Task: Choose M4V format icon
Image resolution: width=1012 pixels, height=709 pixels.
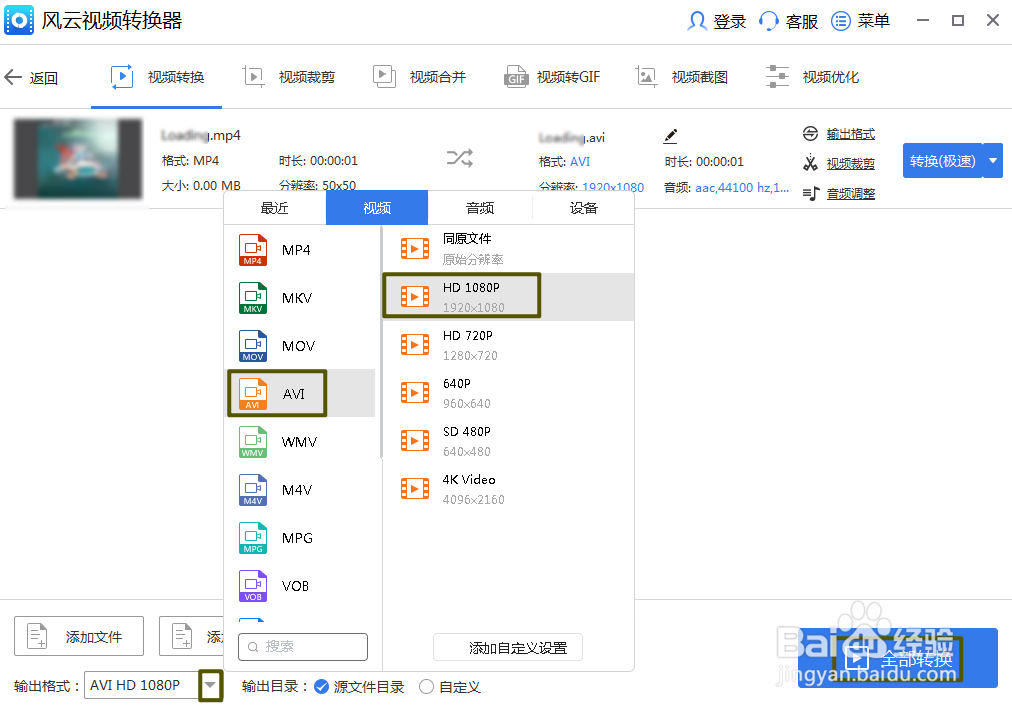Action: 253,490
